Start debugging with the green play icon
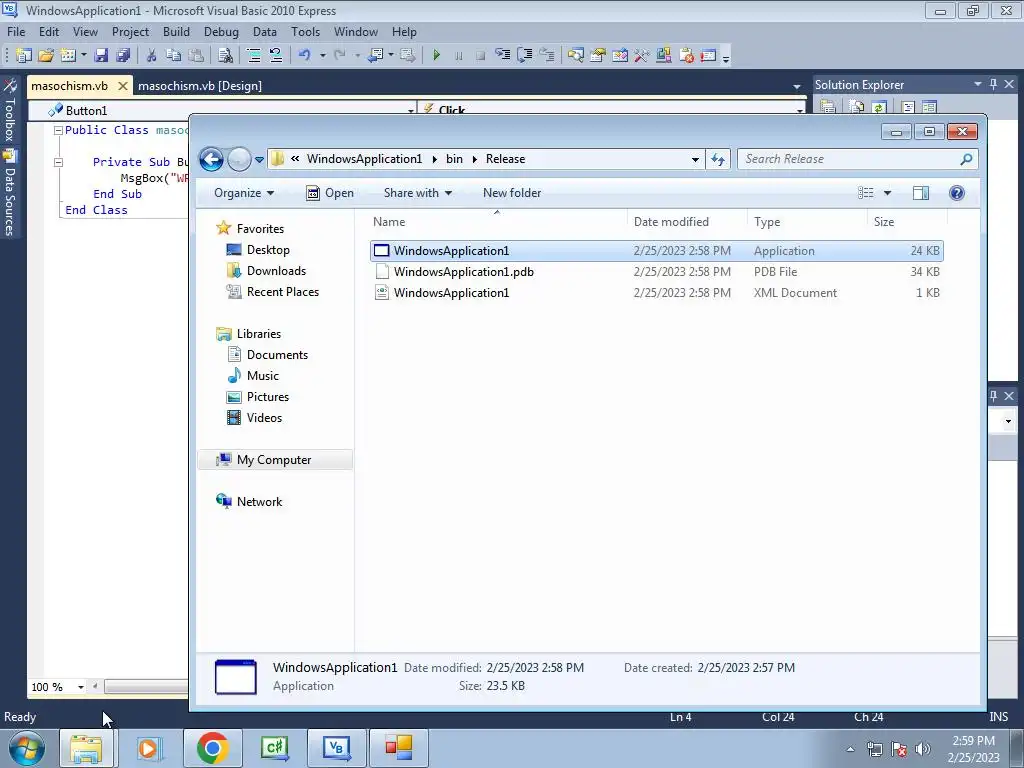The image size is (1024, 768). click(x=436, y=56)
